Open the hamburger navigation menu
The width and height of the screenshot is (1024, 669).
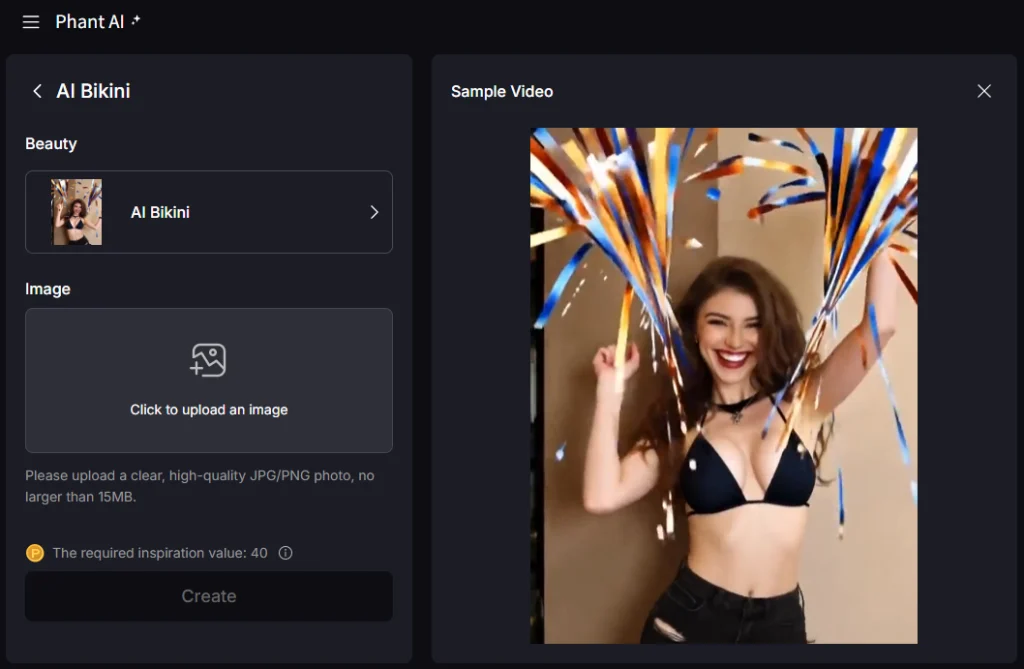pos(31,21)
